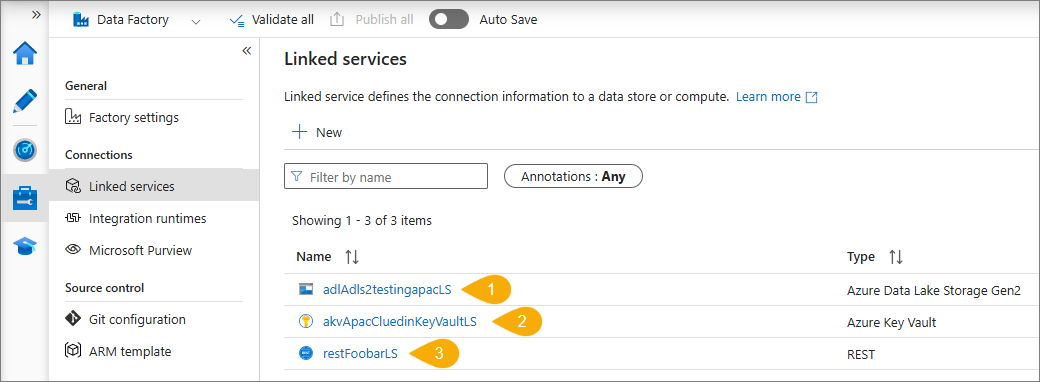Open restFoobarLS linked service
The height and width of the screenshot is (382, 1040).
[360, 353]
